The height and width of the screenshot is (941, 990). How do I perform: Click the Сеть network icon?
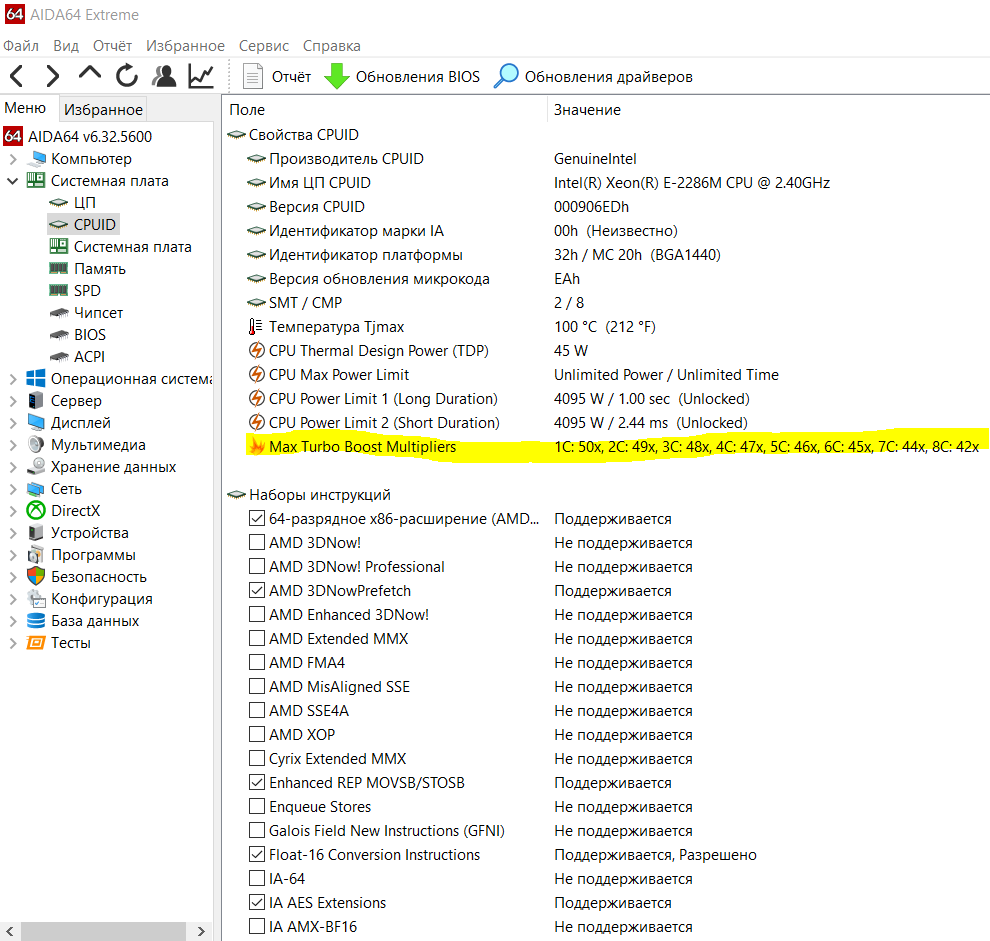tap(36, 489)
